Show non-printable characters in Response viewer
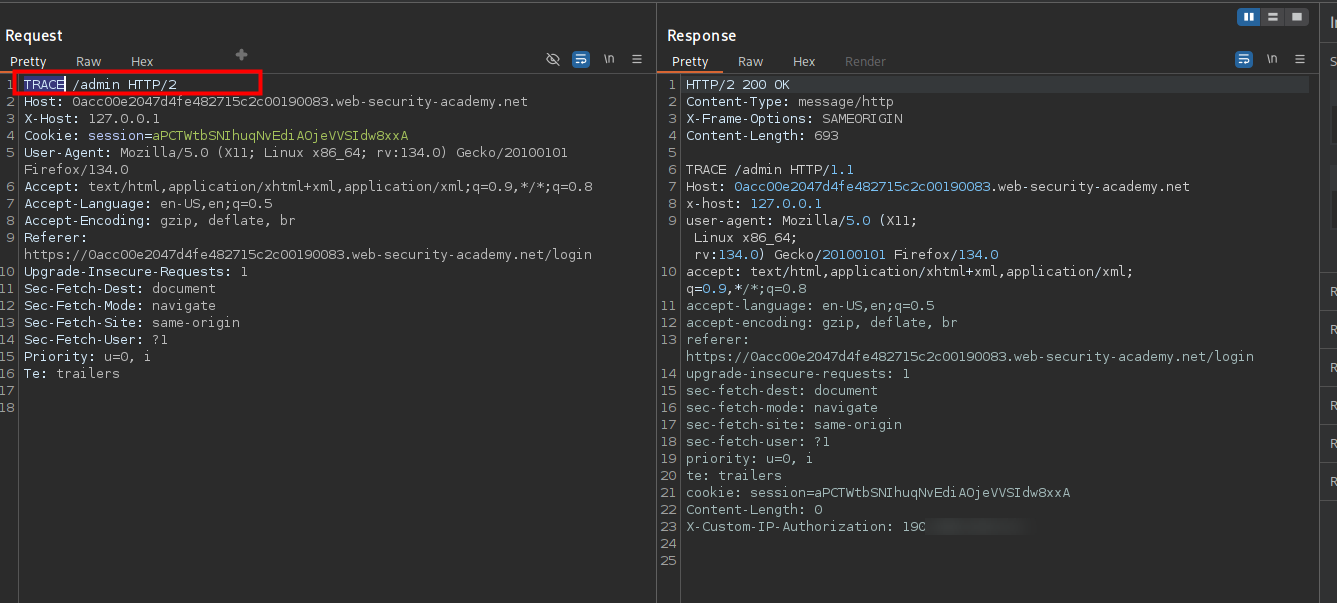 coord(1272,60)
